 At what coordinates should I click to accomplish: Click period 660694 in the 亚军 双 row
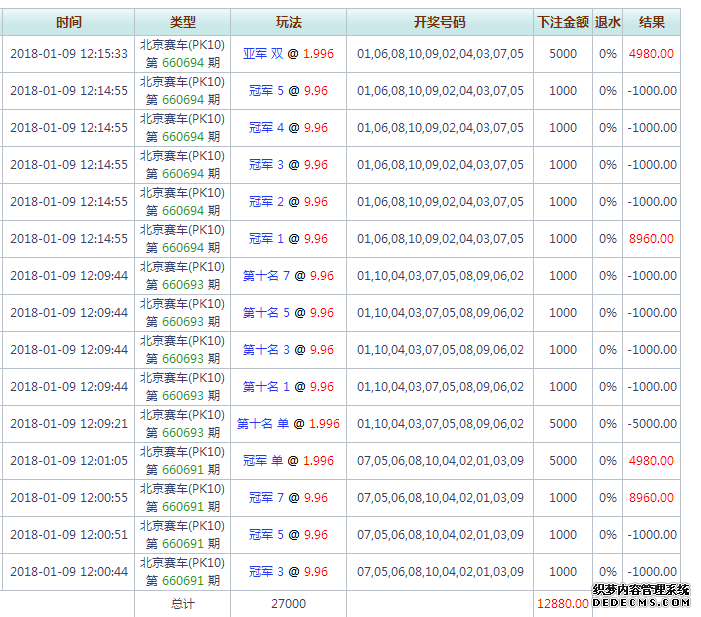coord(183,63)
